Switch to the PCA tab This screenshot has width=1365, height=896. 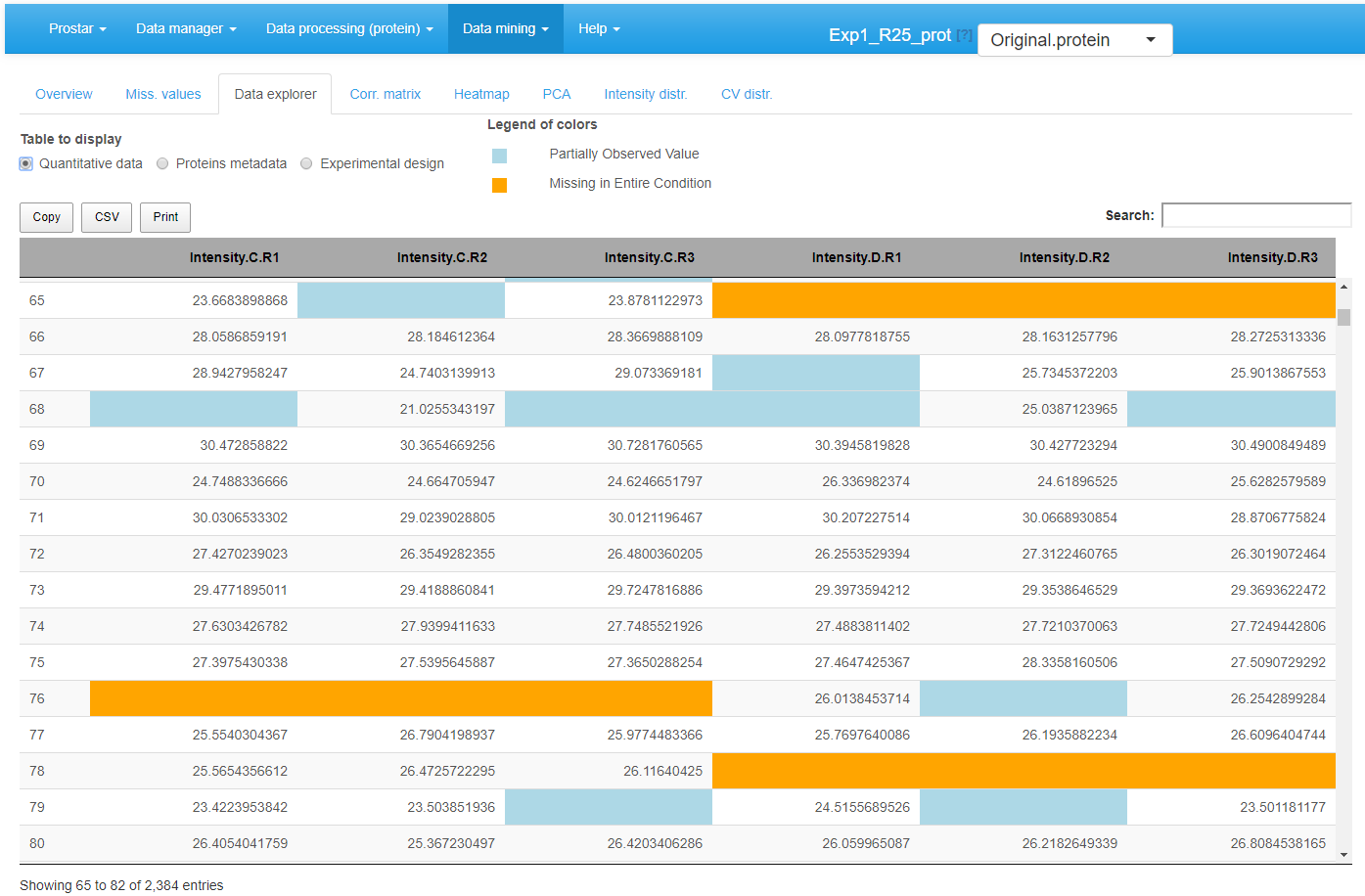tap(556, 93)
